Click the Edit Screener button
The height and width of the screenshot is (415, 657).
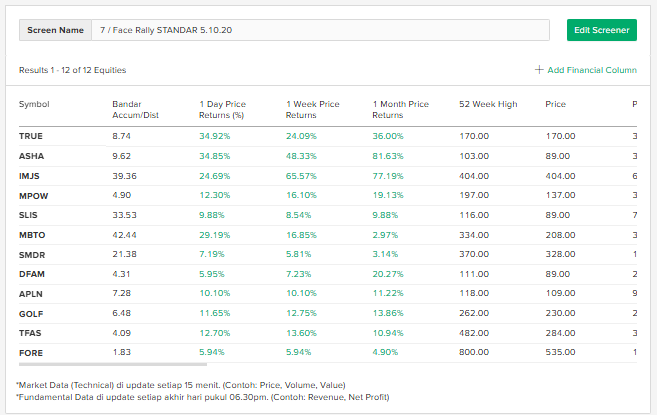tap(601, 30)
